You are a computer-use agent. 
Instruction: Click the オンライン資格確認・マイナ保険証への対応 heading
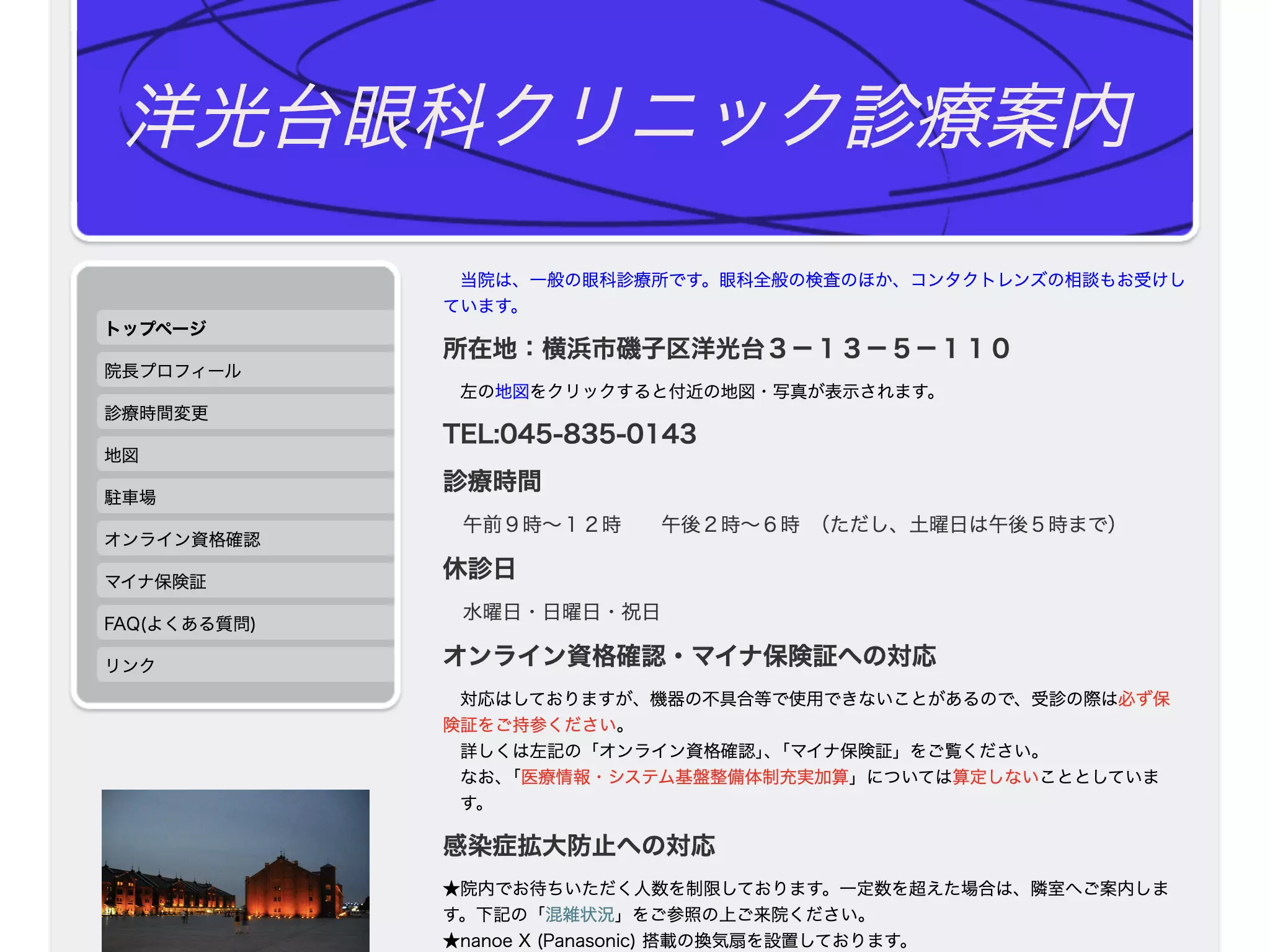tap(690, 656)
